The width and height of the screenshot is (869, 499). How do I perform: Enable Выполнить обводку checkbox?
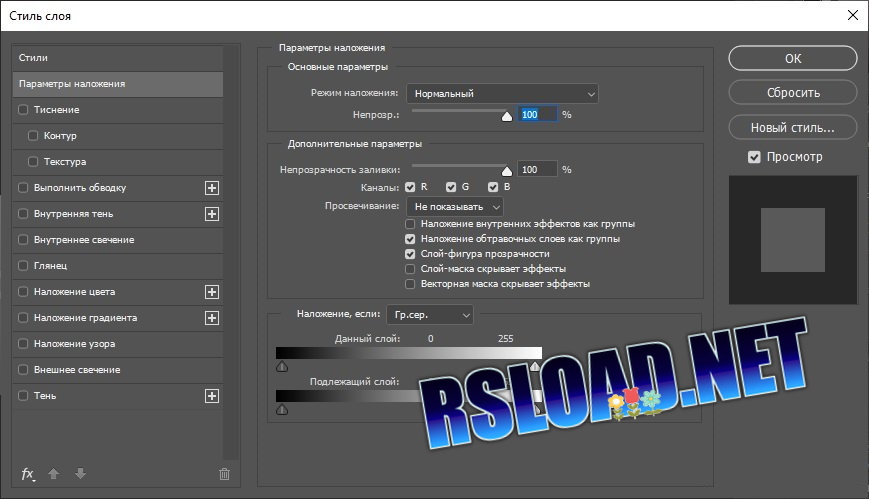23,188
